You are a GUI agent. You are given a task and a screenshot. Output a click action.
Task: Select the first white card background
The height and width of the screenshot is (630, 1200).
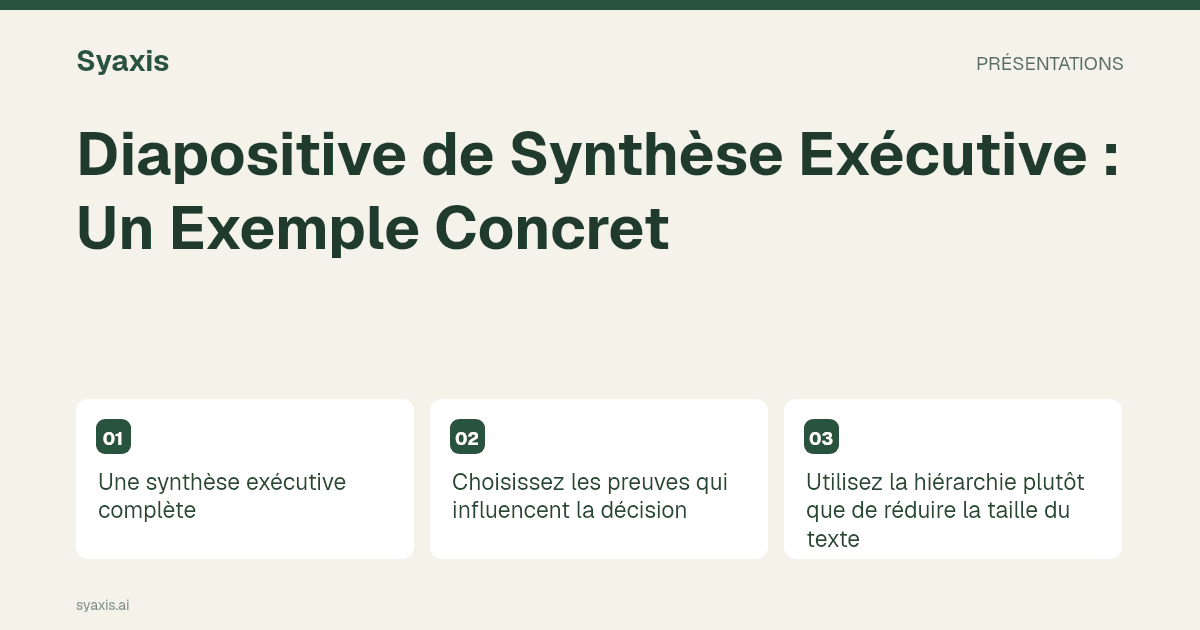pyautogui.click(x=245, y=479)
